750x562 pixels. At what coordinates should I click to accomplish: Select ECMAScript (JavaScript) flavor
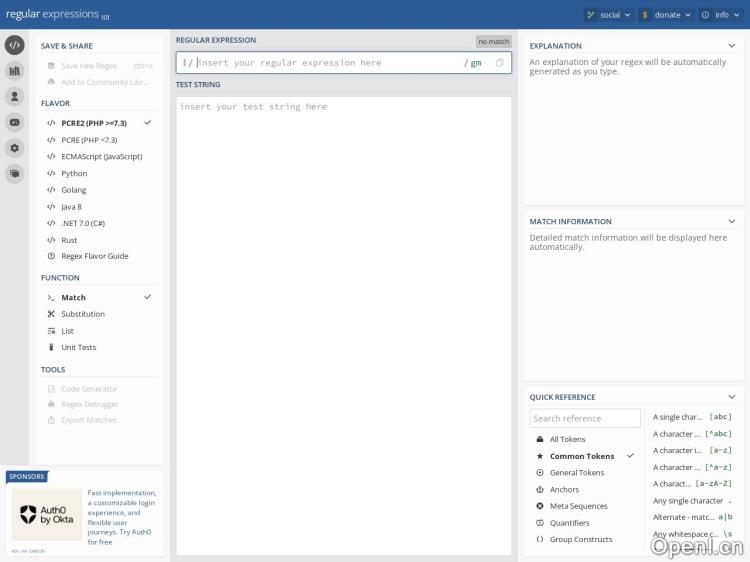click(x=101, y=156)
